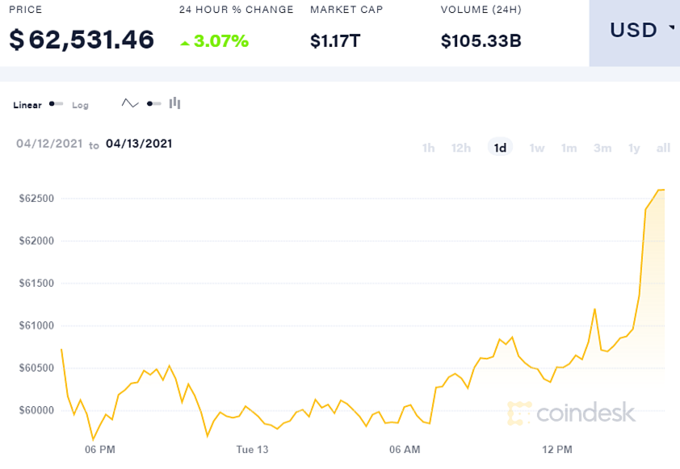The height and width of the screenshot is (469, 680).
Task: Toggle the line/candlestick chart type switch
Action: tap(154, 103)
